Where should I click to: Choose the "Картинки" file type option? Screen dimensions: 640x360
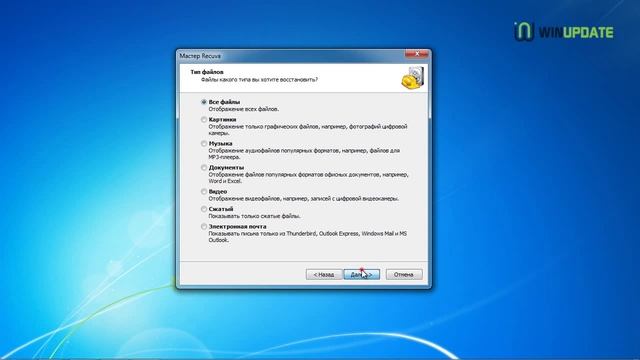tap(204, 120)
